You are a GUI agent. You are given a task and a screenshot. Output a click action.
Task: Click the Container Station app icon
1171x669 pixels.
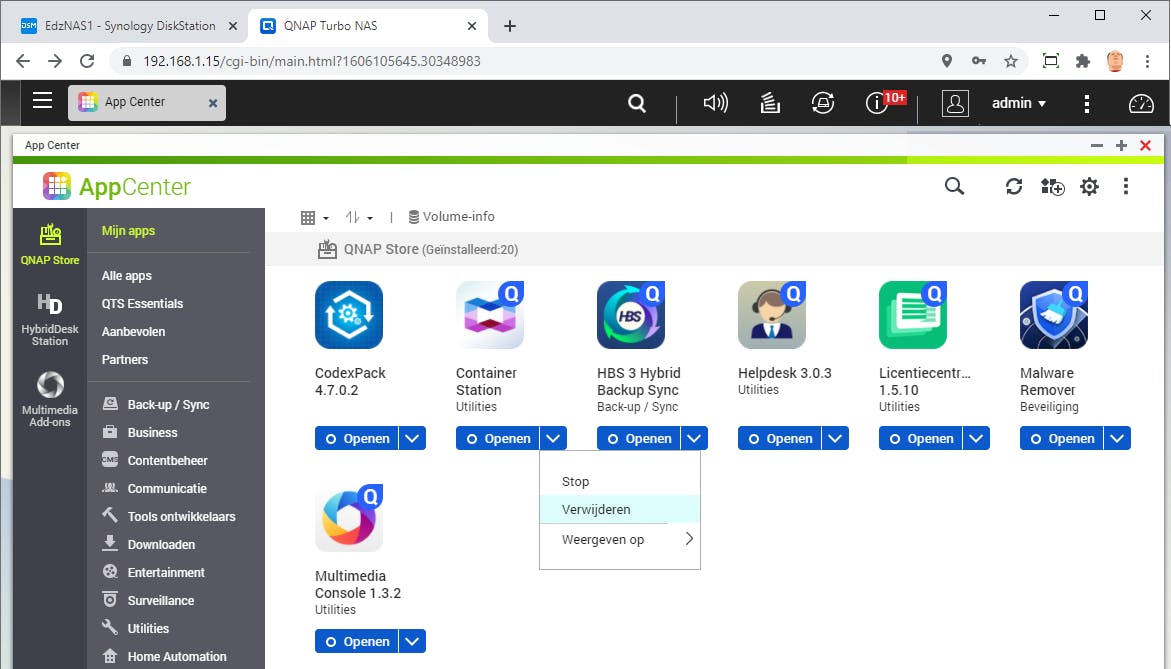tap(490, 314)
